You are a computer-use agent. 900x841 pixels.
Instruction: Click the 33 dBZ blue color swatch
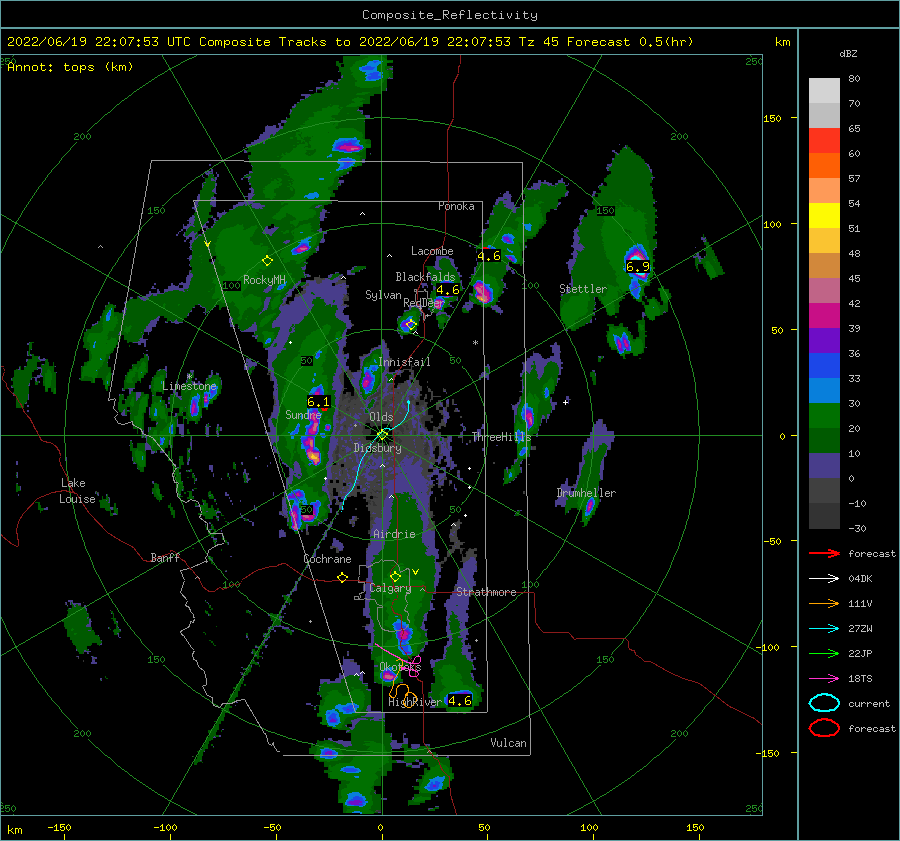point(824,366)
